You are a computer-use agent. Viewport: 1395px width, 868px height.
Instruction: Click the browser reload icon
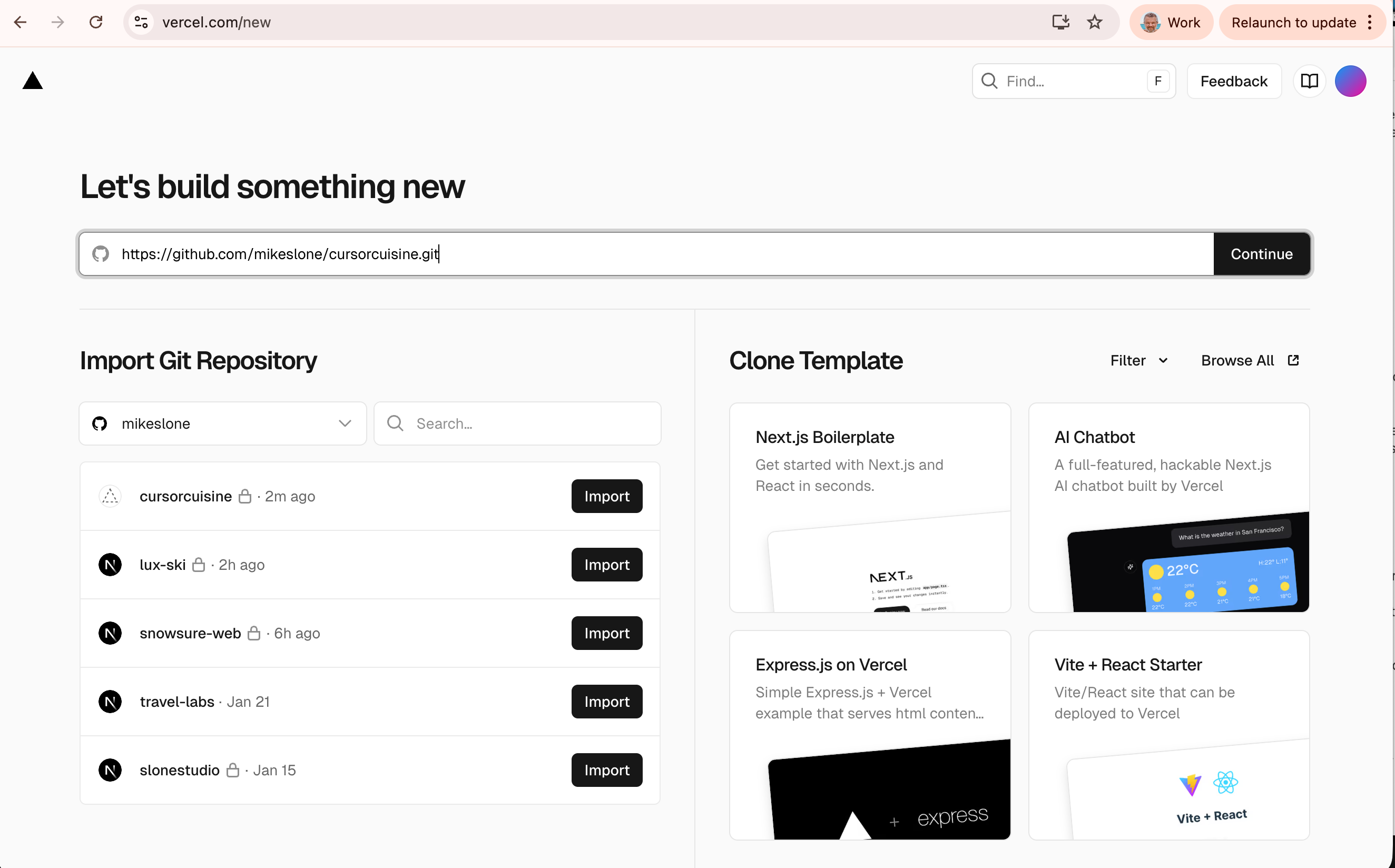[x=96, y=23]
